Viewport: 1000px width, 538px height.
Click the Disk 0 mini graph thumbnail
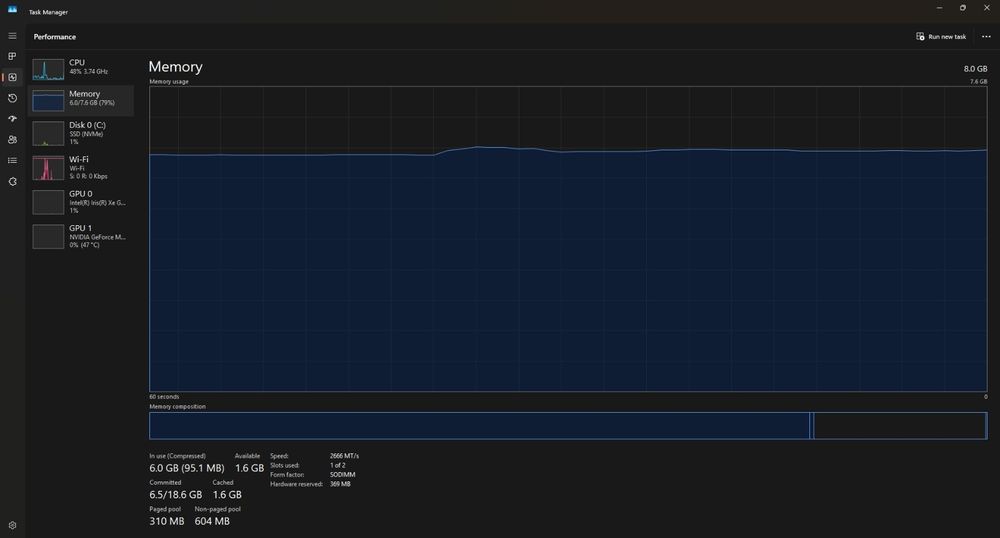(48, 134)
